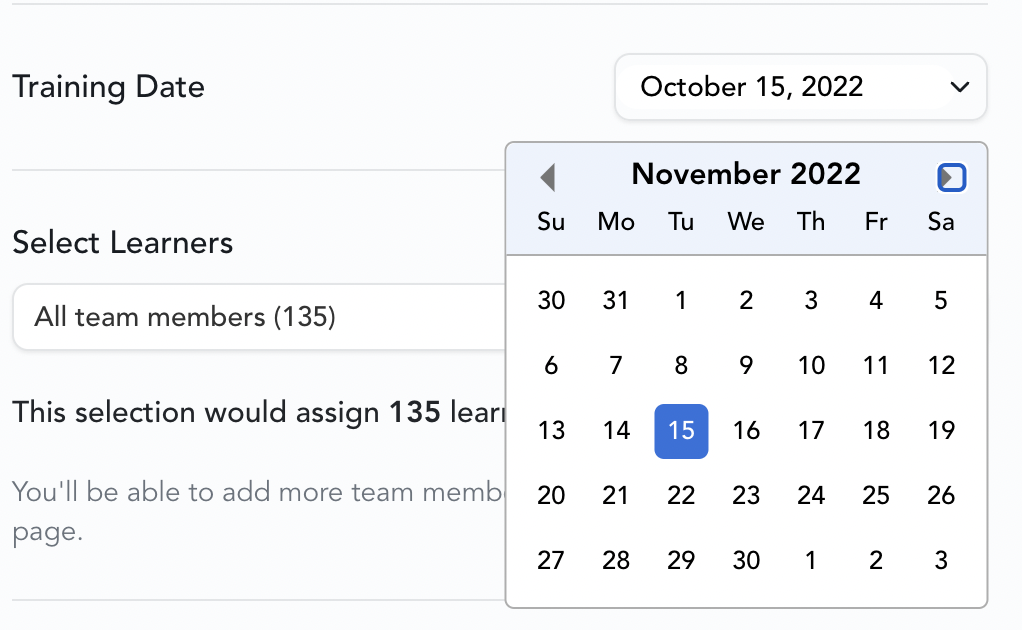
Task: Select November 30 date
Action: coord(746,560)
